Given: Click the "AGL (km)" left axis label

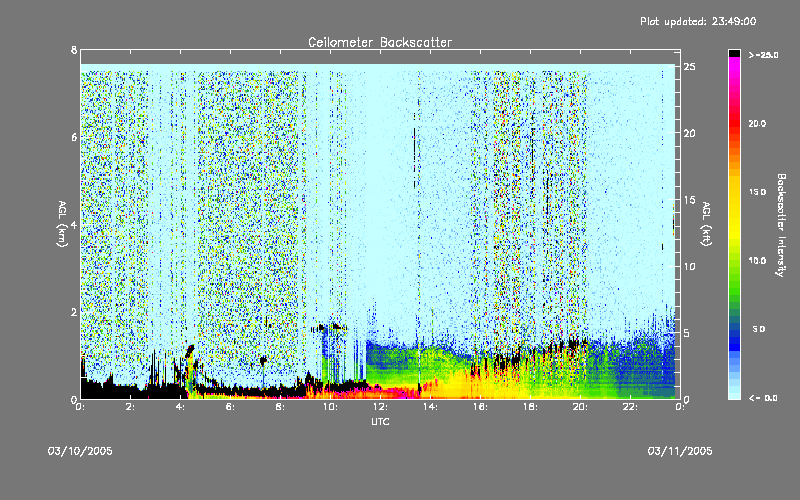Looking at the screenshot, I should click(x=62, y=224).
